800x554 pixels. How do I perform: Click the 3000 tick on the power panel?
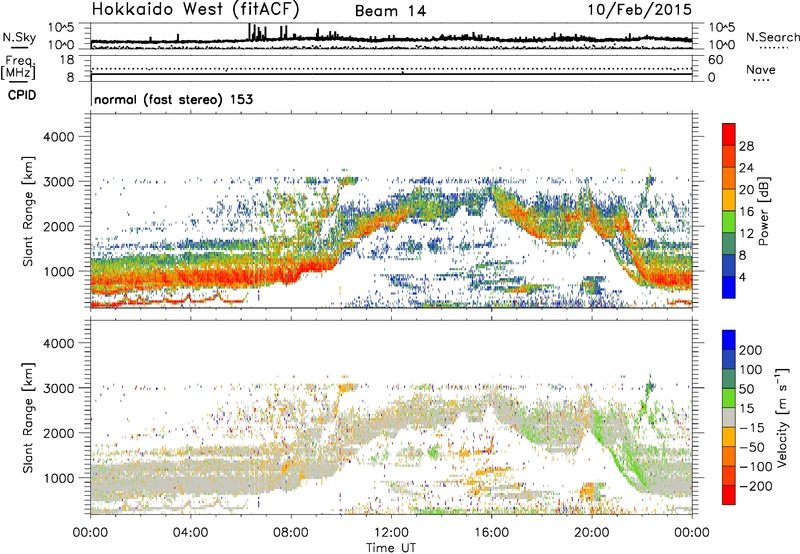pyautogui.click(x=59, y=182)
